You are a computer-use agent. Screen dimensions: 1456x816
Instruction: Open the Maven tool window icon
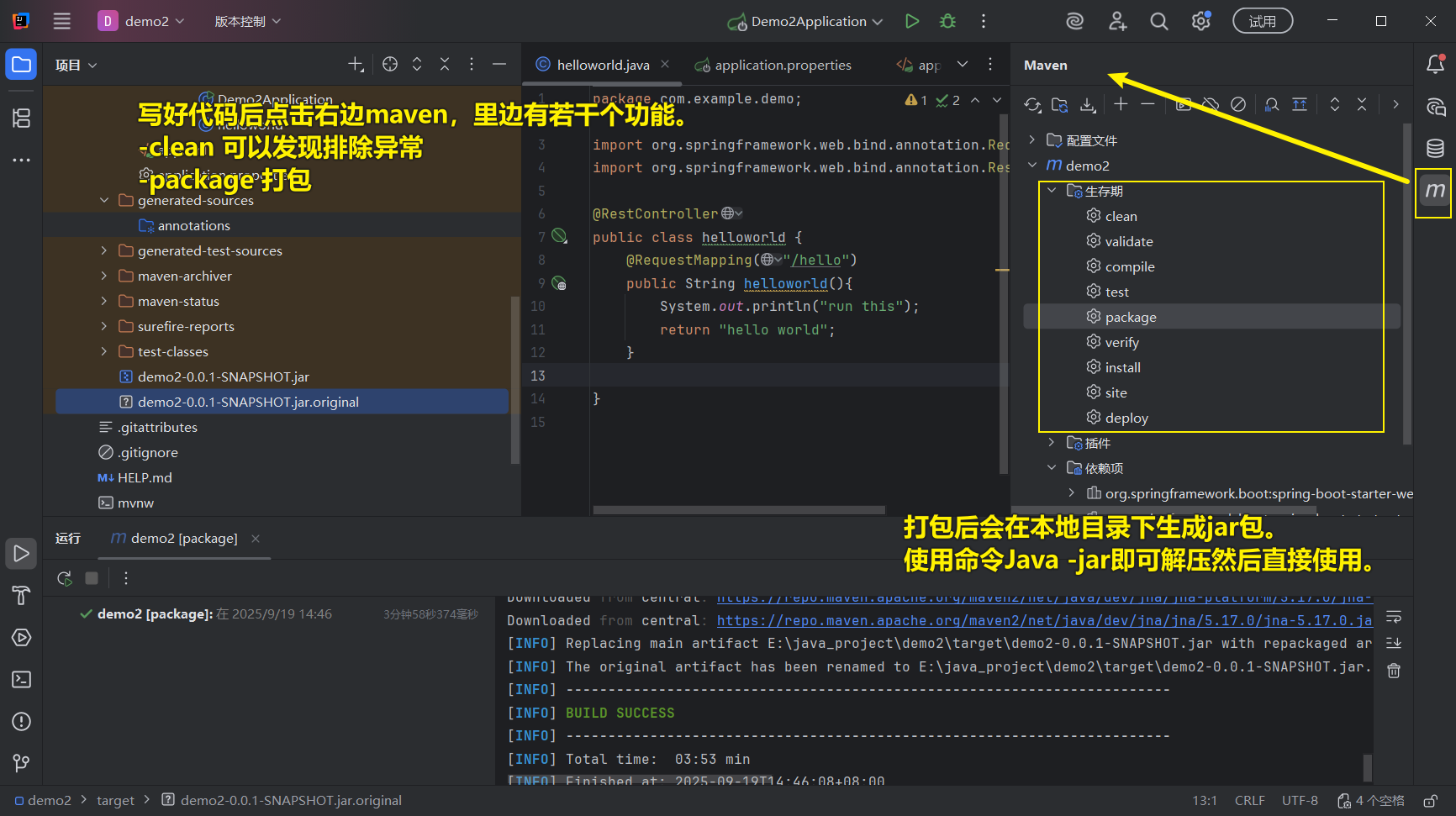[1435, 191]
